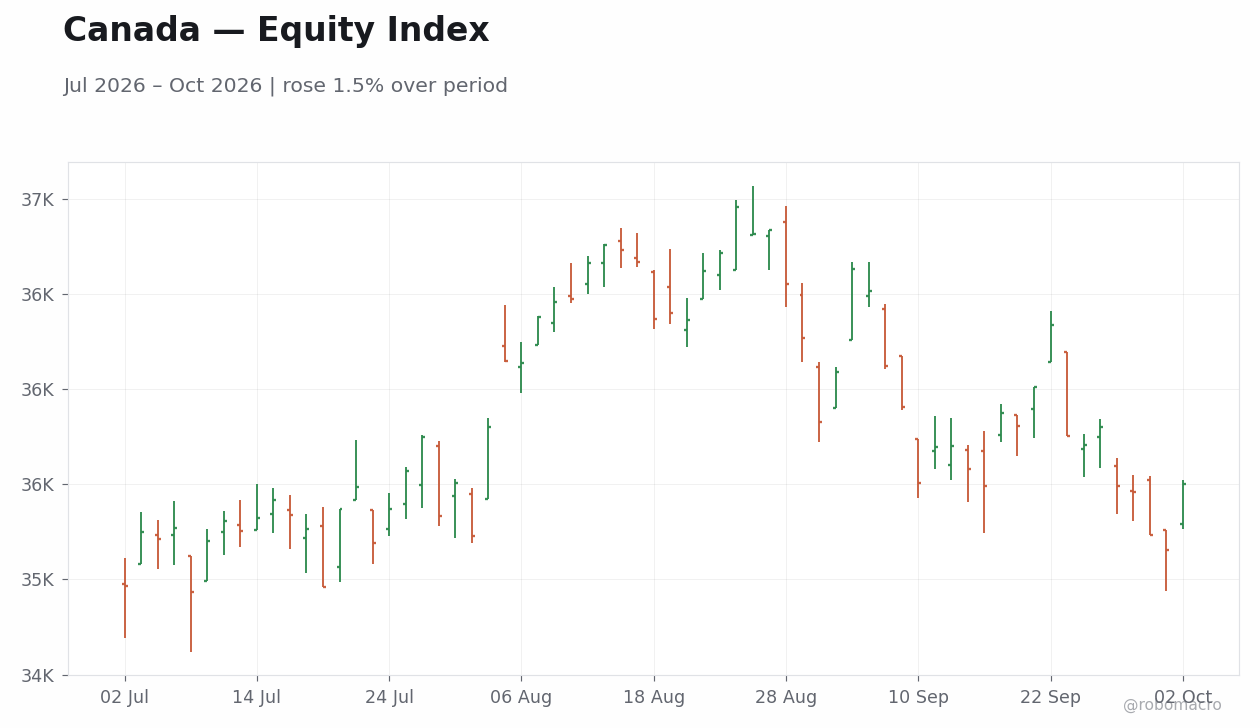Select the 24 Jul x-axis label
Image resolution: width=1260 pixels, height=728 pixels.
[x=389, y=698]
